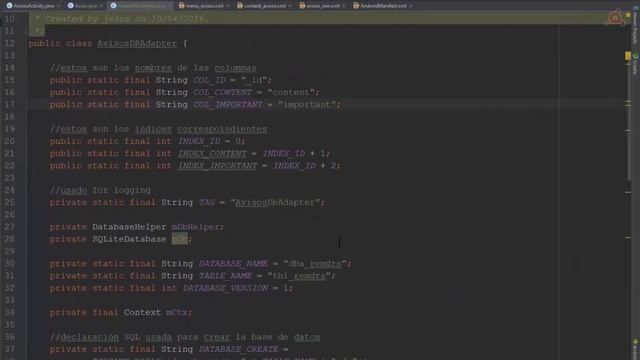Image resolution: width=640 pixels, height=360 pixels.
Task: Click the "dba_remdrs" string literal
Action: (x=315, y=264)
